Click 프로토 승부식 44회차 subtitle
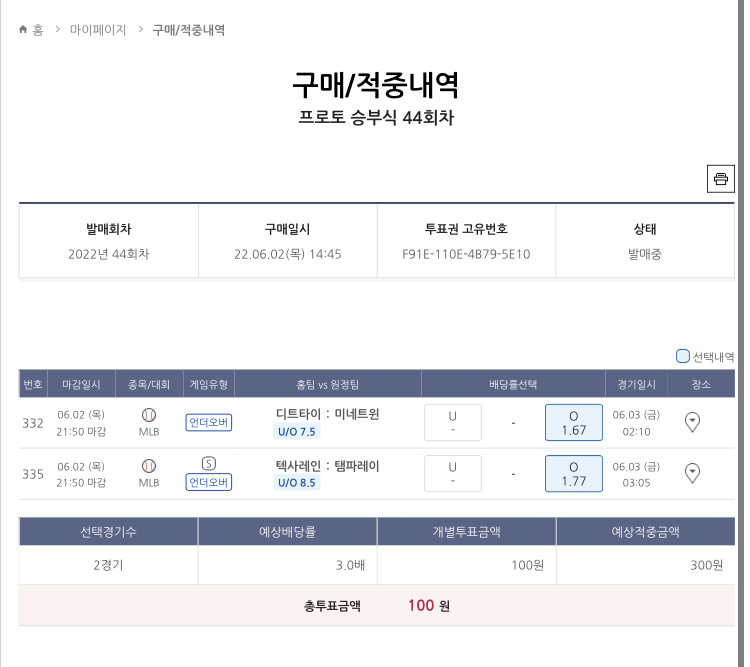Screen dimensions: 750x667 [376, 117]
